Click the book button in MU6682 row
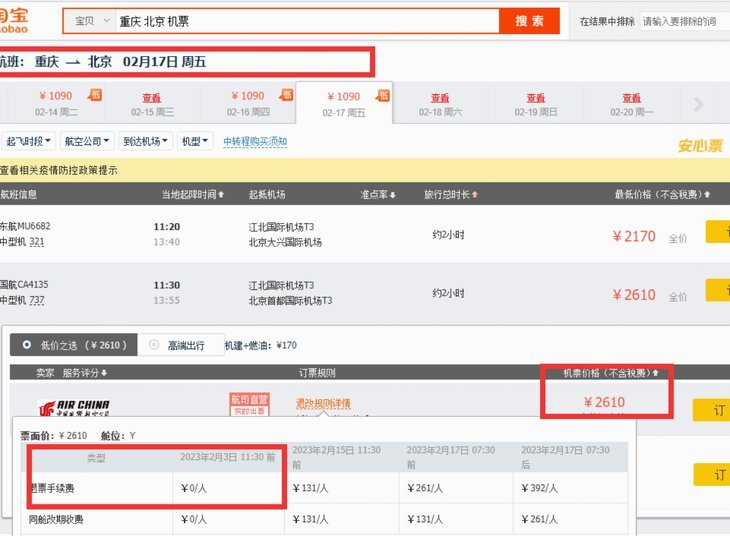The image size is (730, 536). [718, 231]
